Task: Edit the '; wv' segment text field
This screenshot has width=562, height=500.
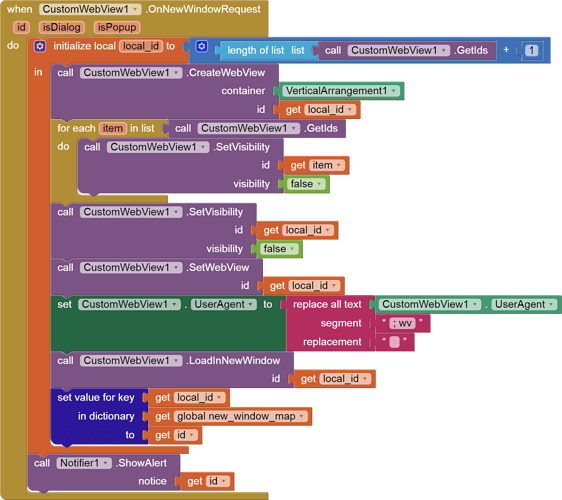Action: [x=403, y=324]
